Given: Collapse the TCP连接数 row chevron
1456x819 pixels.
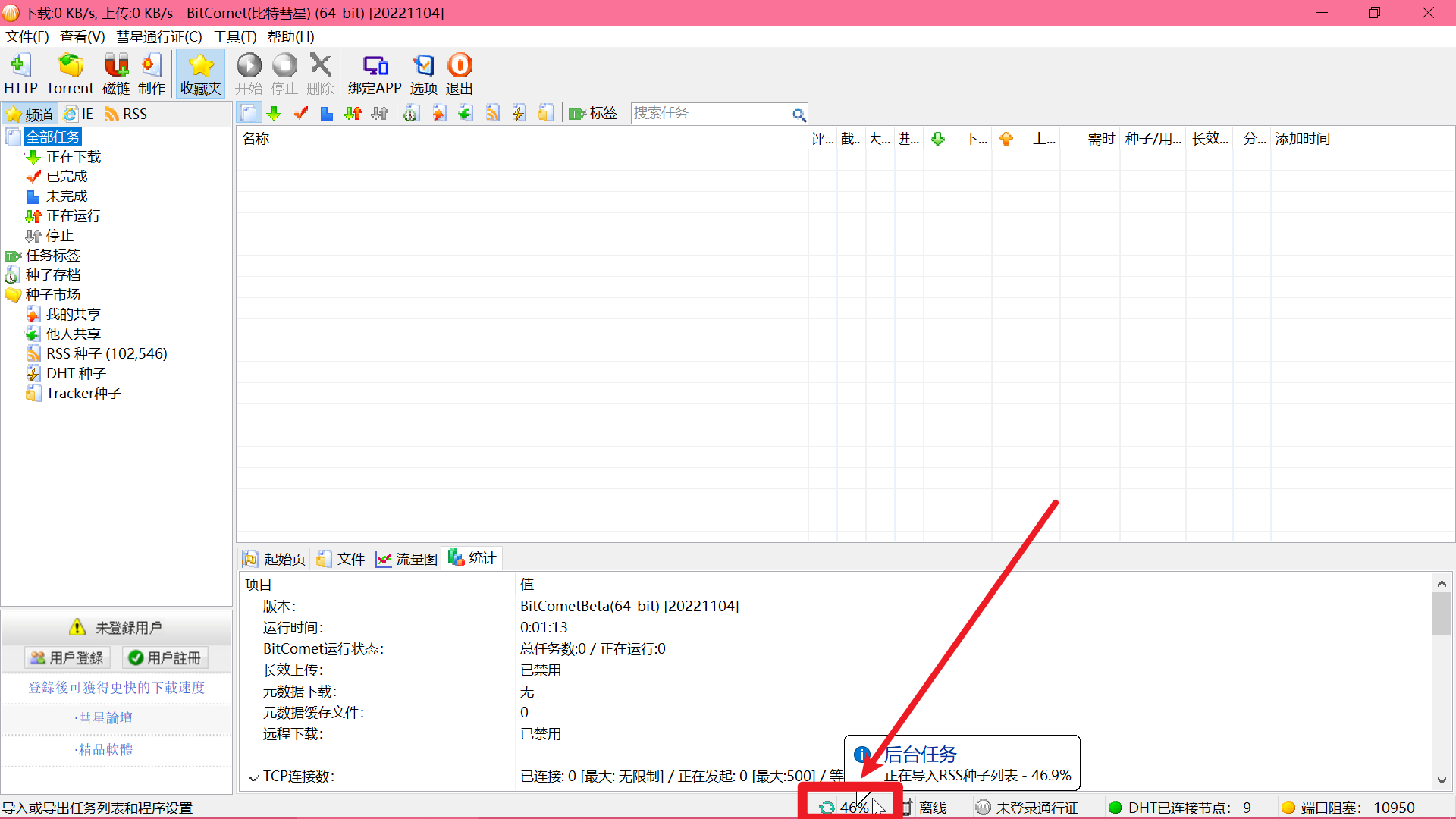Looking at the screenshot, I should coord(253,777).
